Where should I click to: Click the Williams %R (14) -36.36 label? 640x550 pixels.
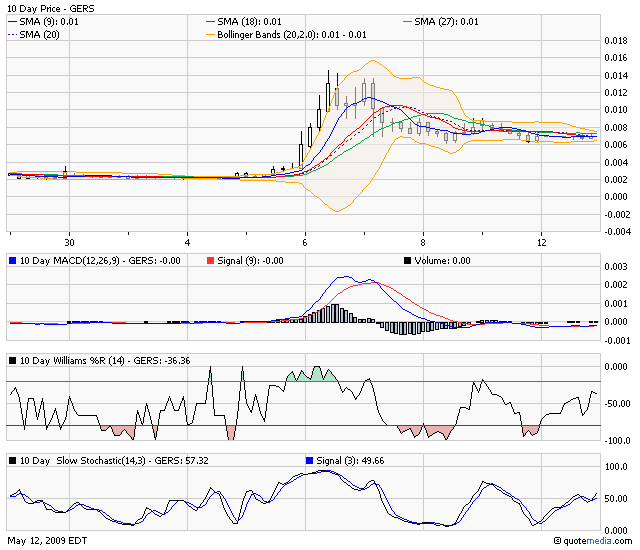click(105, 360)
